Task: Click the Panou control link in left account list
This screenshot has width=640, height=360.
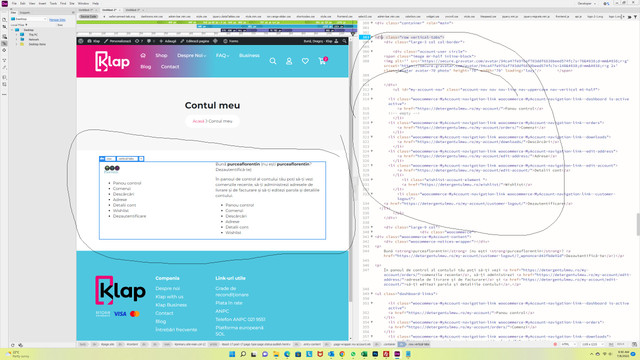Action: point(127,183)
